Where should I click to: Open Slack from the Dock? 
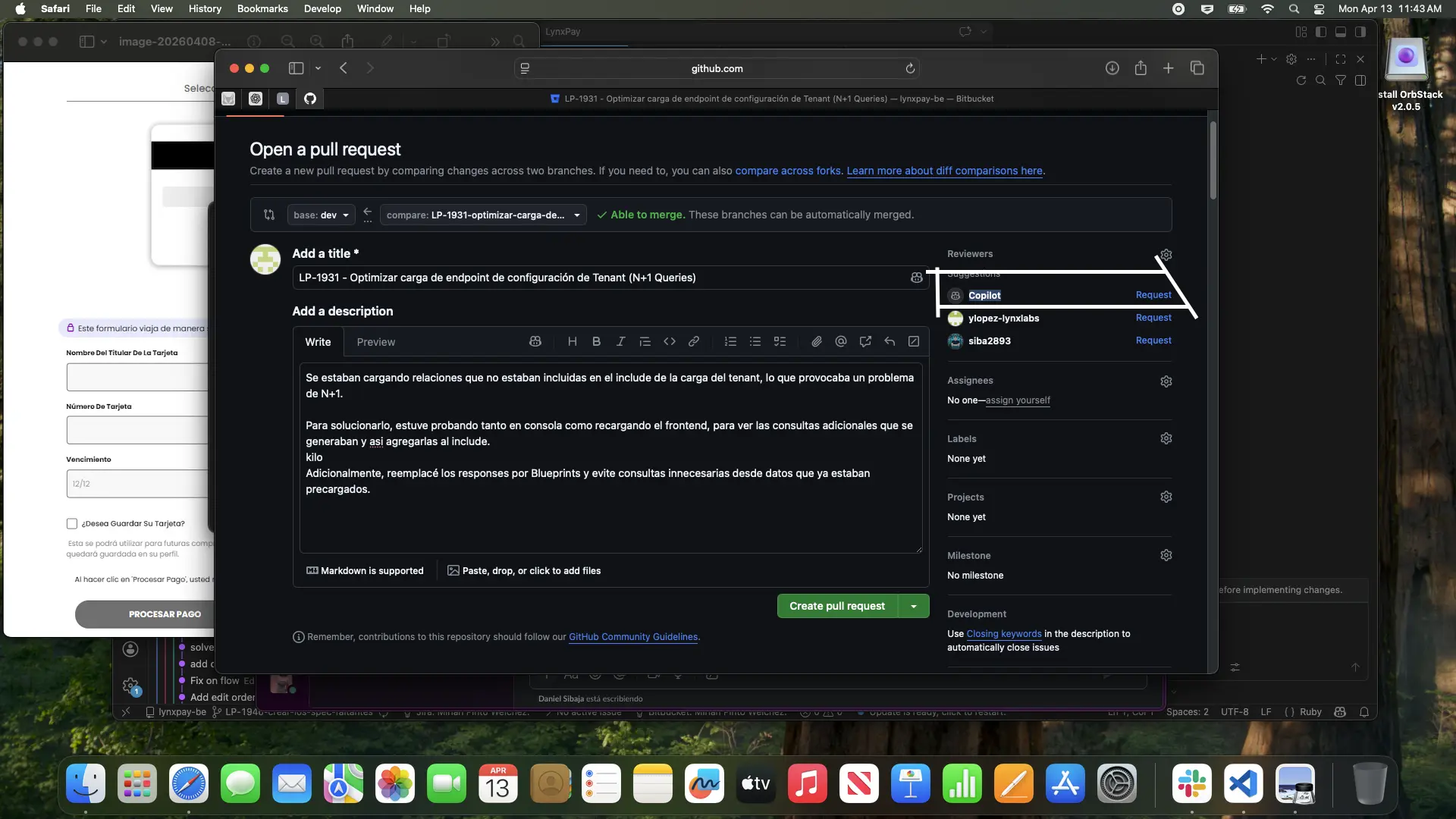(x=1192, y=784)
